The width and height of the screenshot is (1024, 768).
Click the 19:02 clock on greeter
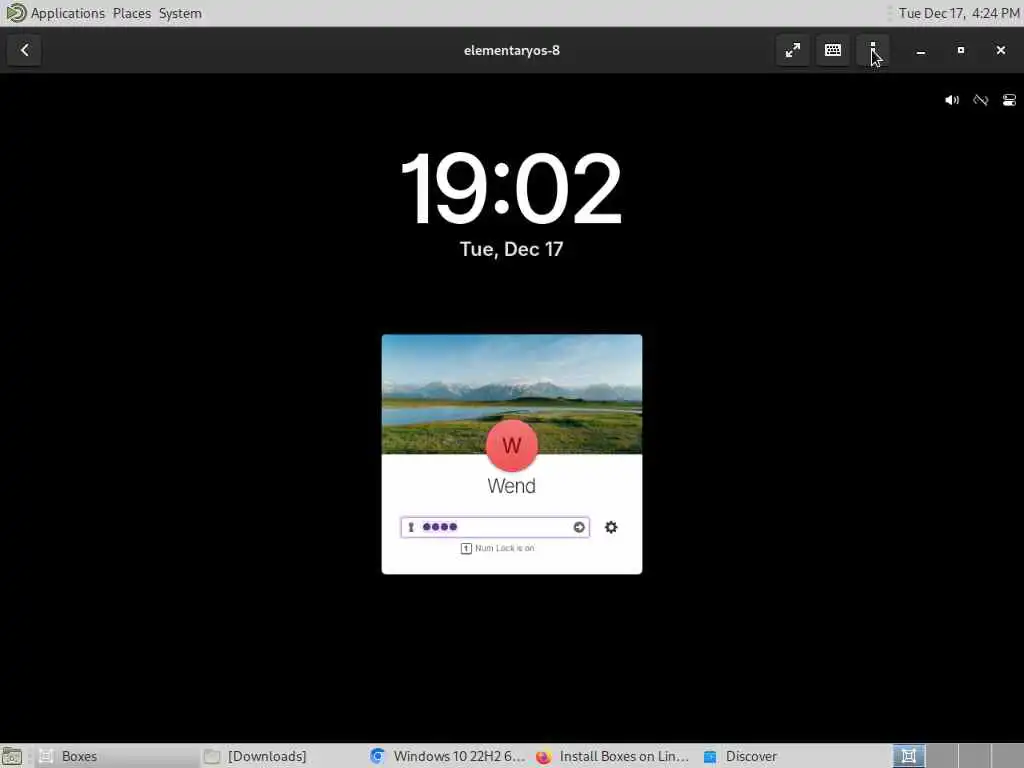tap(511, 189)
